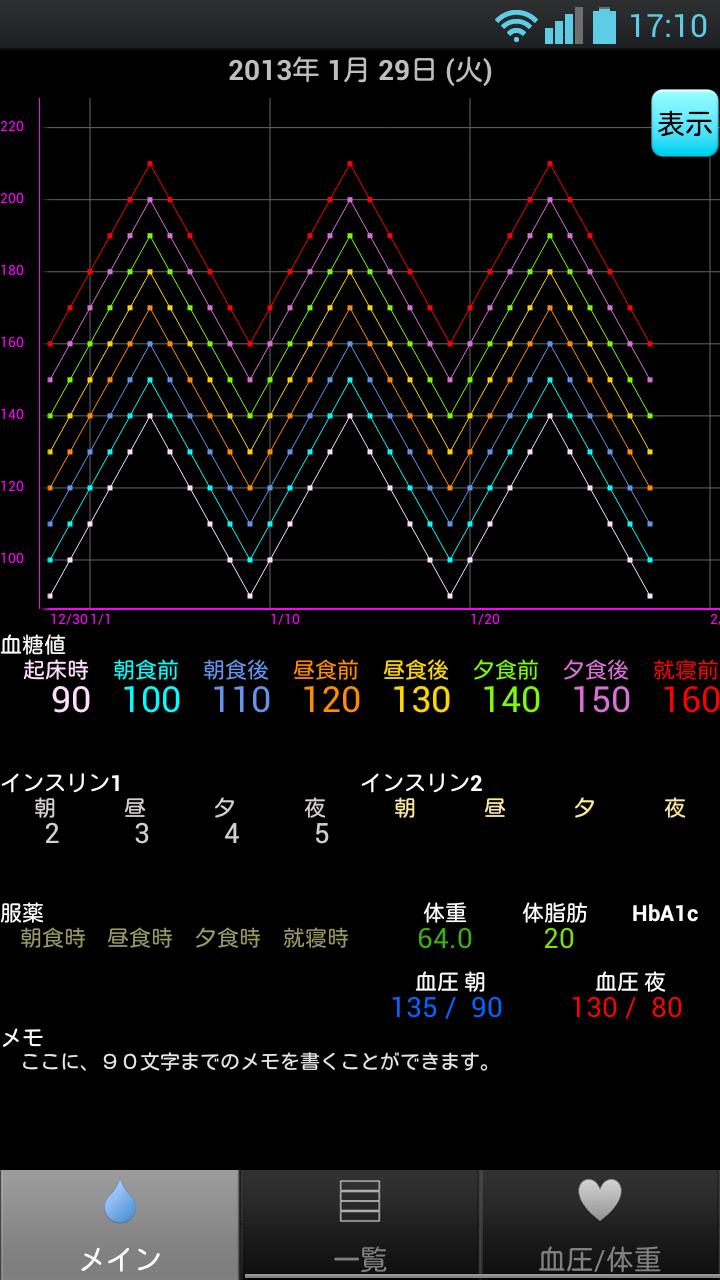The height and width of the screenshot is (1280, 720).
Task: Tap the 12/30 date axis label
Action: coord(68,619)
